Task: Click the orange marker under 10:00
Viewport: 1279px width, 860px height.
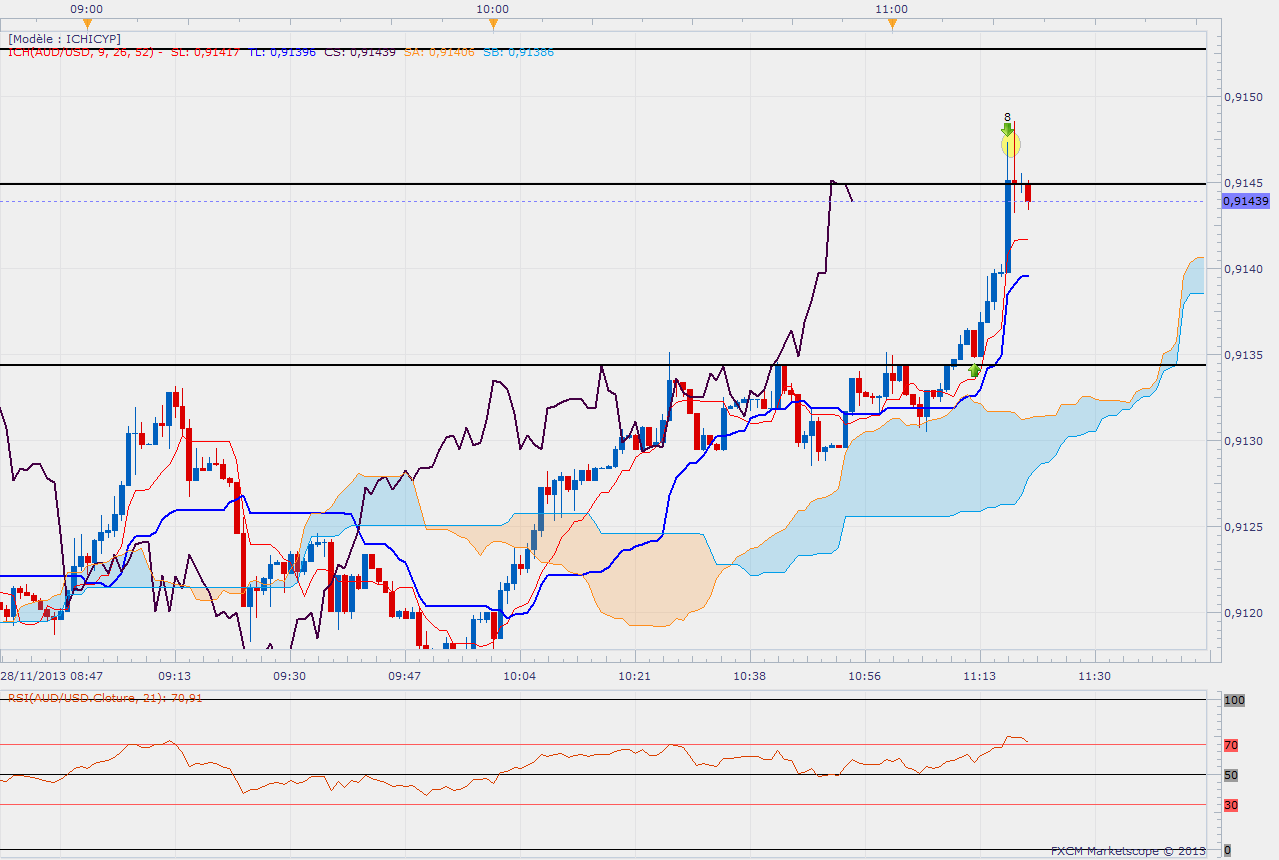Action: pos(493,23)
